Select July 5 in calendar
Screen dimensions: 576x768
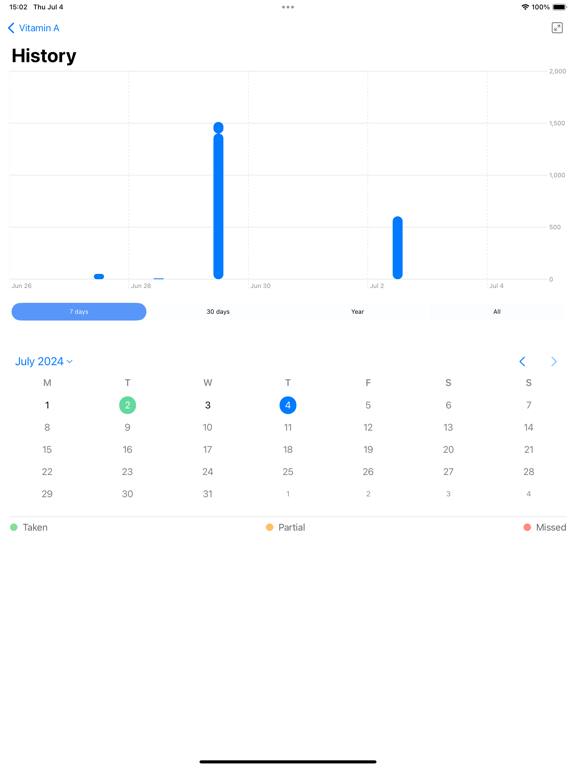pos(368,405)
